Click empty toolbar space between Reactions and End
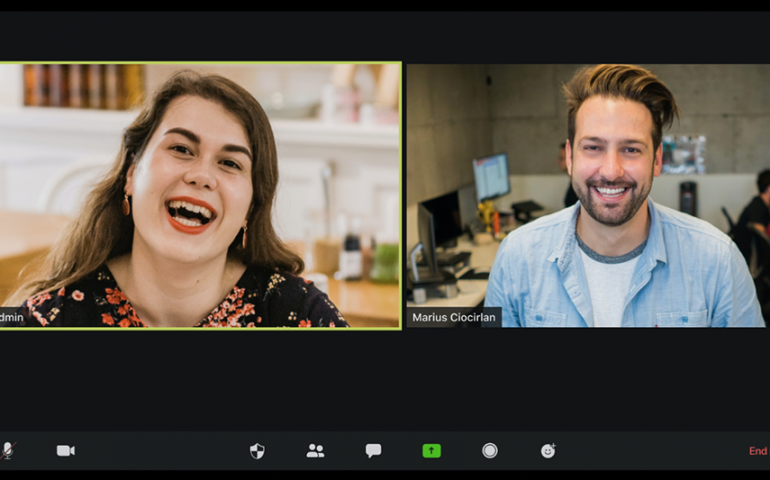The height and width of the screenshot is (480, 770). click(x=650, y=451)
